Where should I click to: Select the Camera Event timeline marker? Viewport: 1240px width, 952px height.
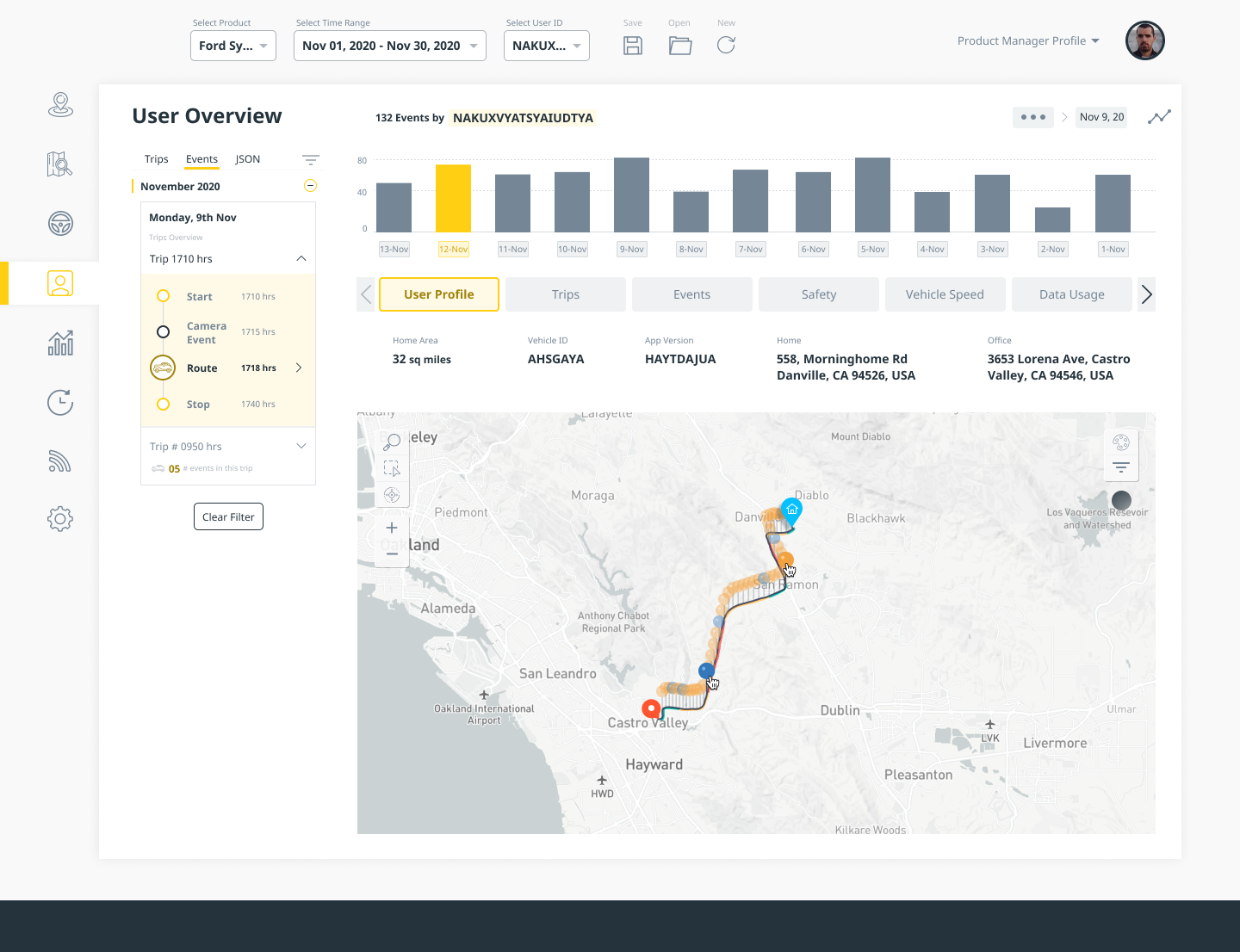163,332
